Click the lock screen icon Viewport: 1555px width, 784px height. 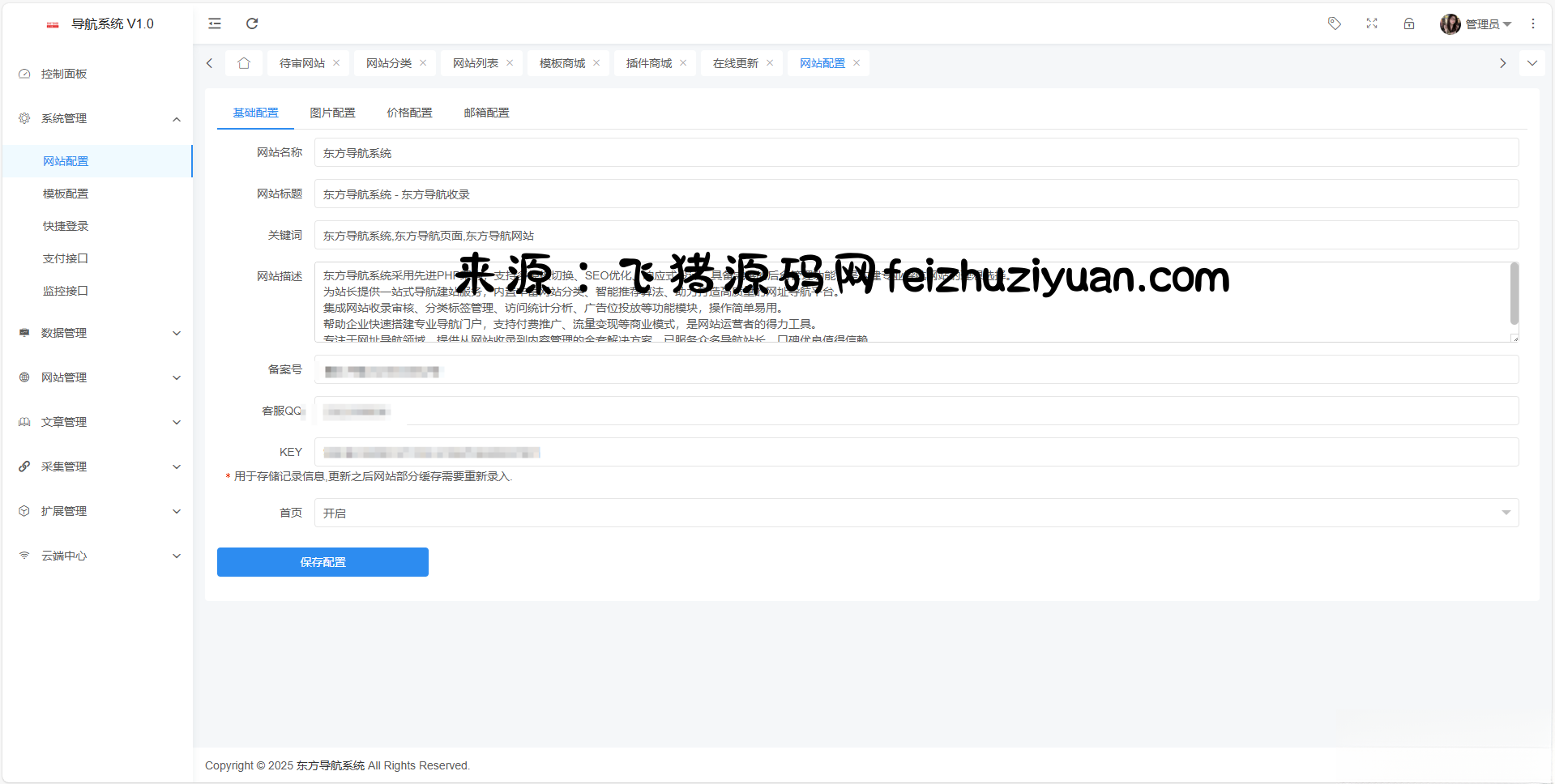[x=1409, y=23]
